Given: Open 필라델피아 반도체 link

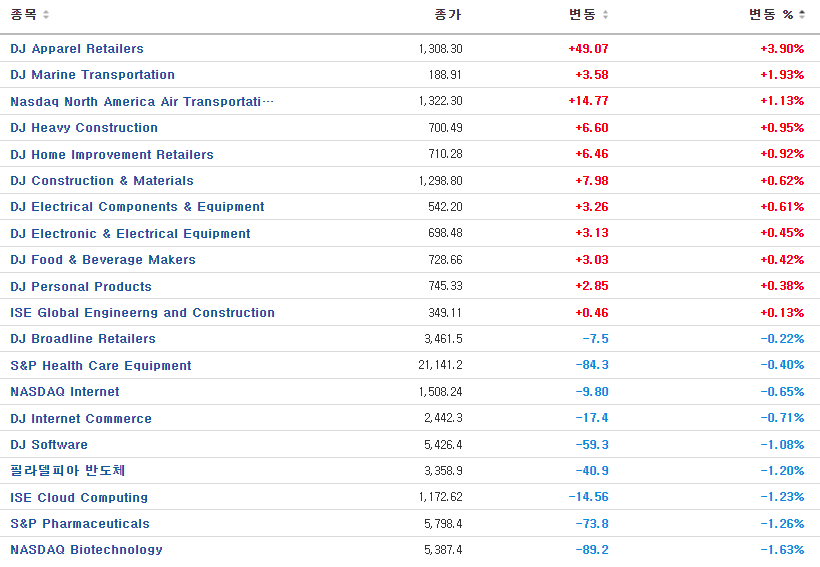Looking at the screenshot, I should (x=67, y=471).
